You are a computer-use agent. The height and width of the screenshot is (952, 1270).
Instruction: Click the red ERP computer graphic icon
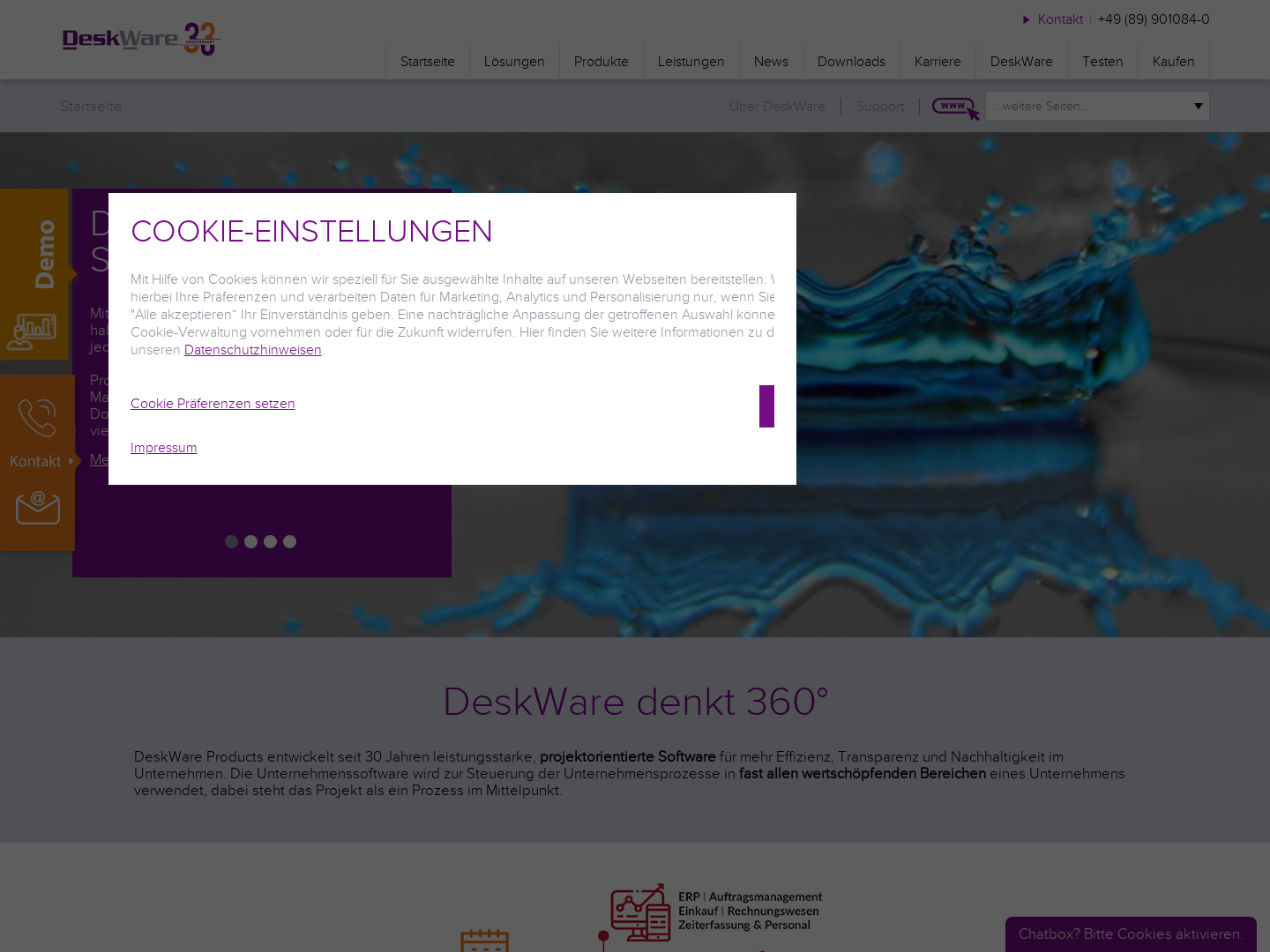640,913
